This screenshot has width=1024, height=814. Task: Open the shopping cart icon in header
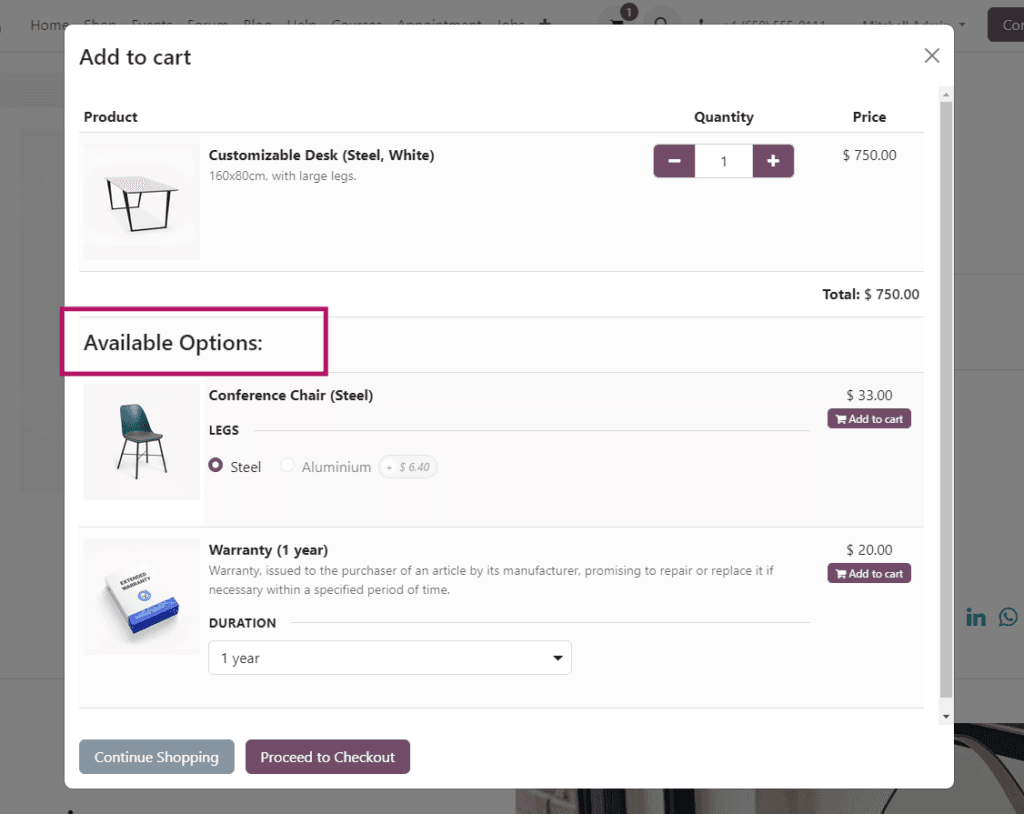click(x=619, y=22)
